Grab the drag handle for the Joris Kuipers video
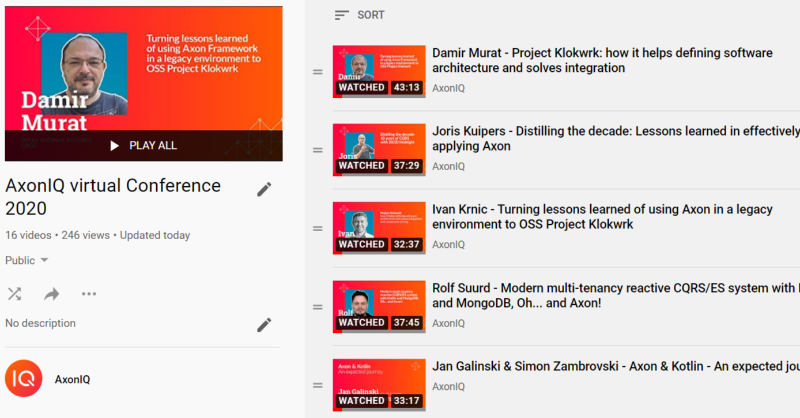Screen dimensions: 800x418 point(318,150)
